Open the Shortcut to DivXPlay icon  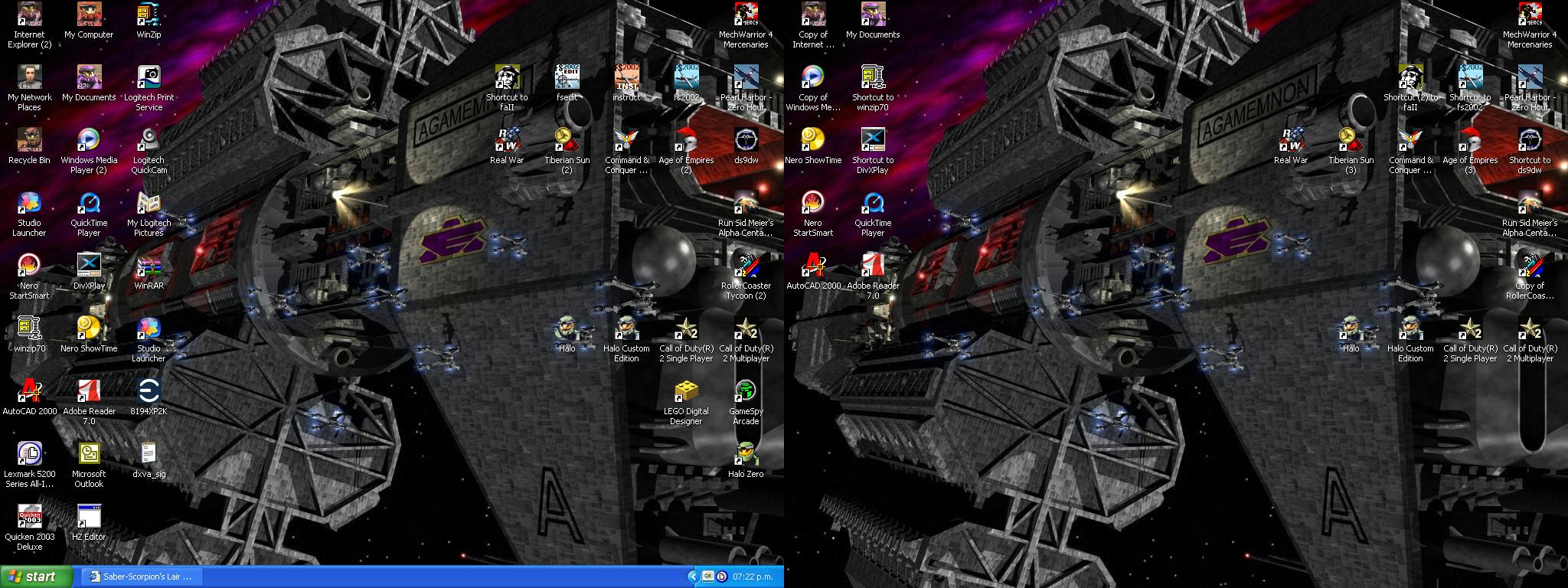coord(873,152)
